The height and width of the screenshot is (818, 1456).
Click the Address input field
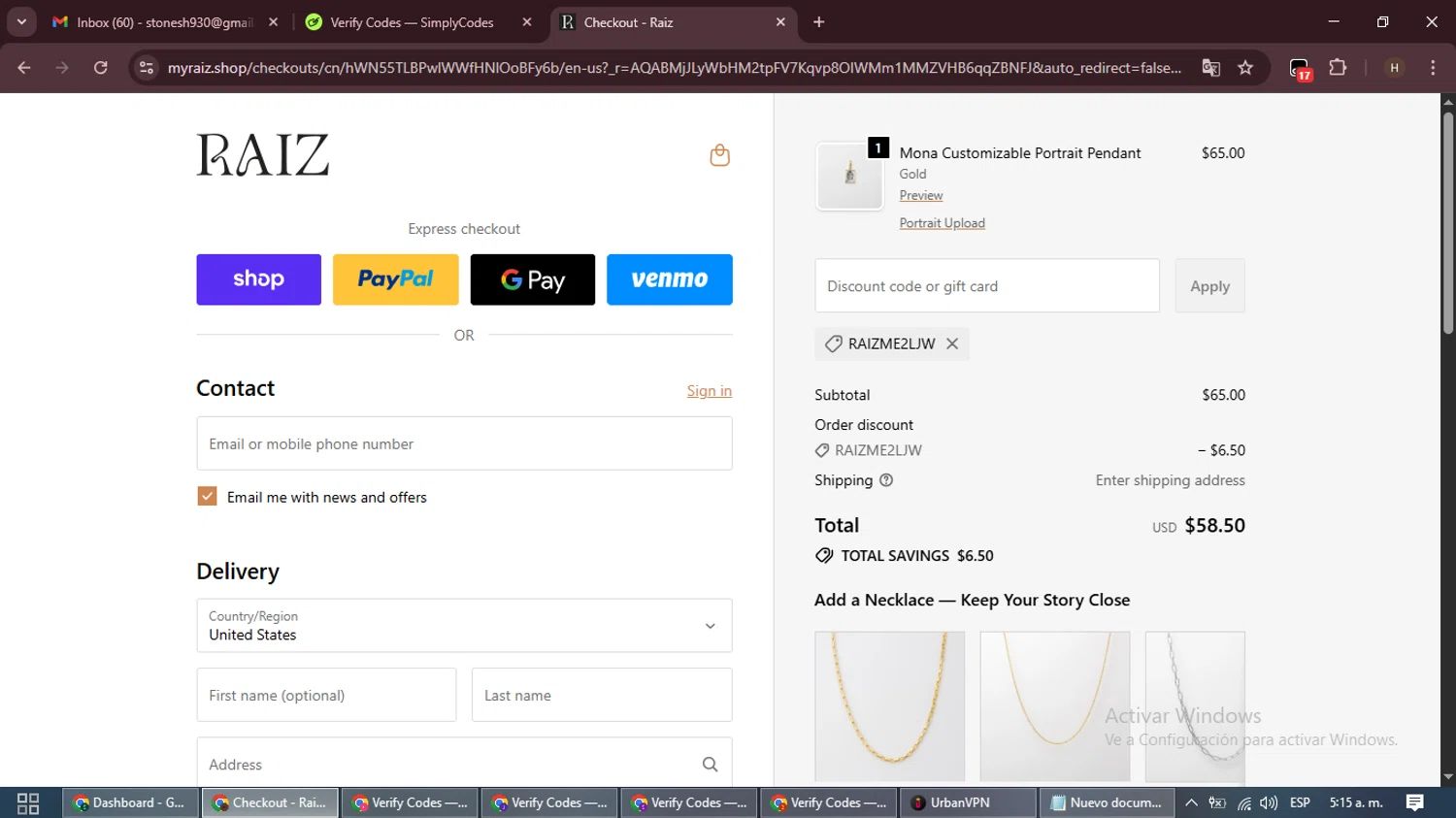464,764
